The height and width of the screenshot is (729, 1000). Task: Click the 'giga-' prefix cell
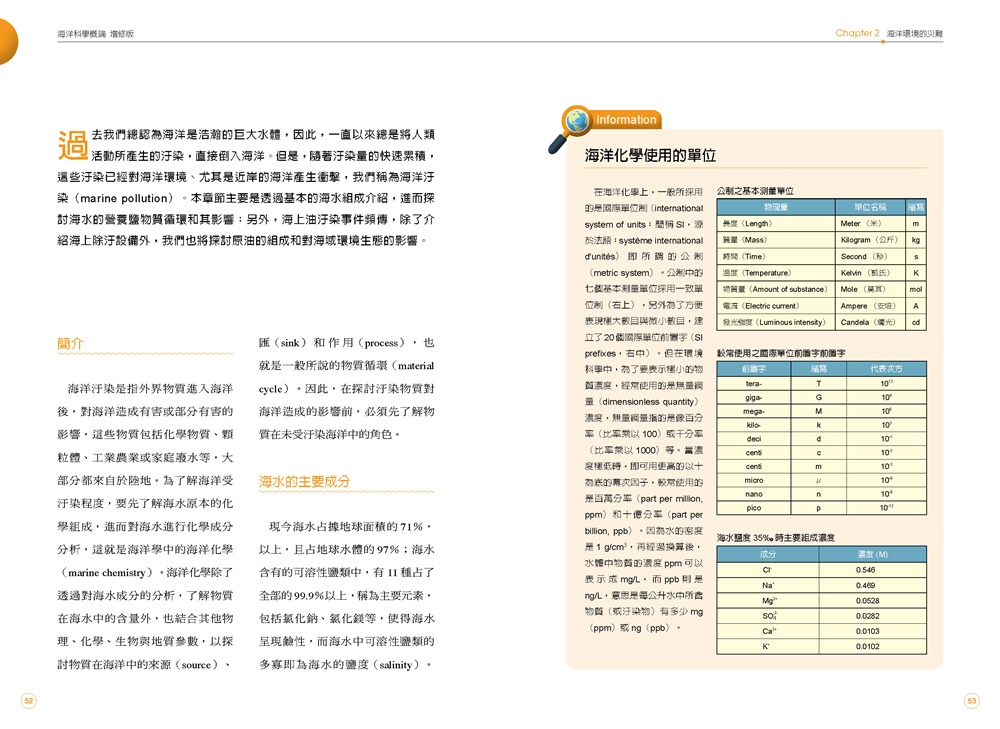[x=754, y=397]
